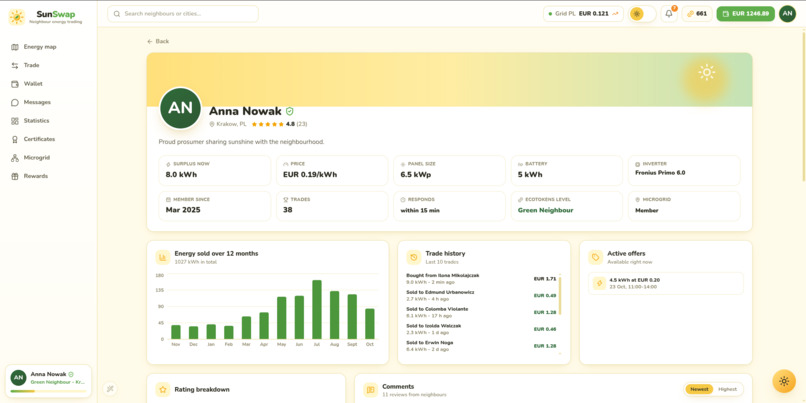Click the Inverter Fronius Primo 6.0 card
The image size is (806, 403).
(x=684, y=171)
